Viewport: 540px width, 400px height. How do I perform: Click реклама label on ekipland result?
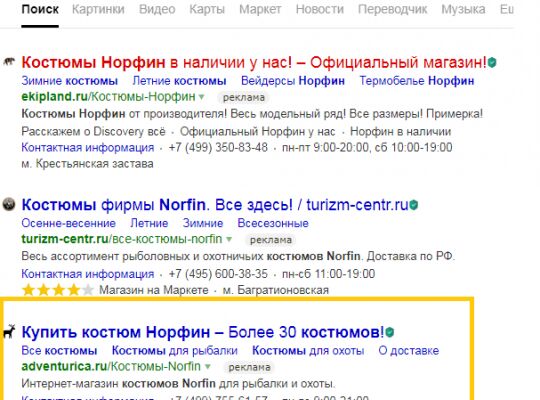click(243, 98)
